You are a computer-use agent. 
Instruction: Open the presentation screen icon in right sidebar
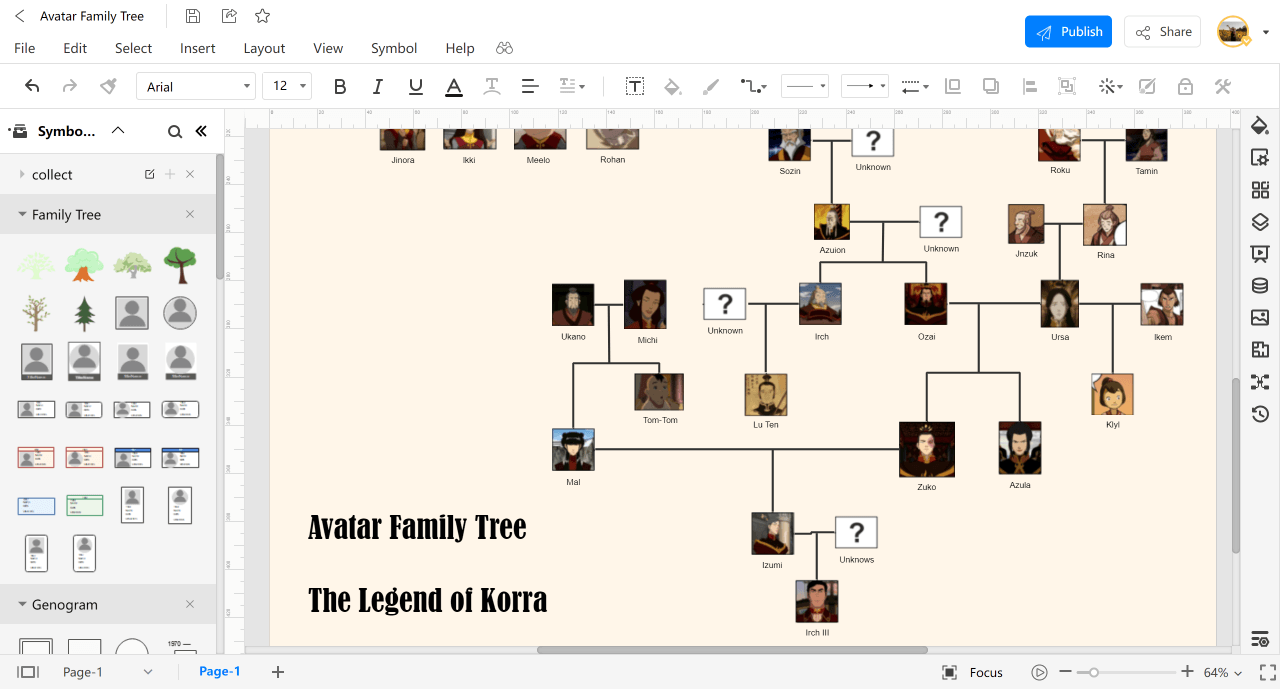coord(1260,254)
